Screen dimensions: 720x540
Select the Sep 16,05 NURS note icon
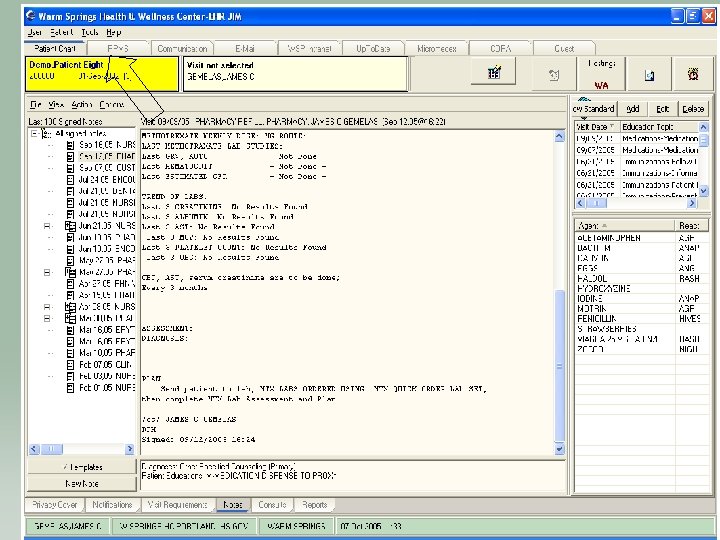coord(69,144)
